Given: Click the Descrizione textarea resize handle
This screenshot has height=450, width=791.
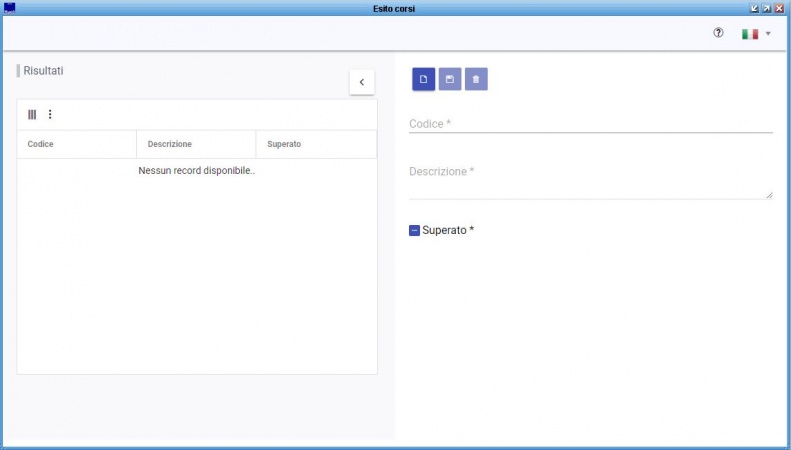Looking at the screenshot, I should point(769,195).
